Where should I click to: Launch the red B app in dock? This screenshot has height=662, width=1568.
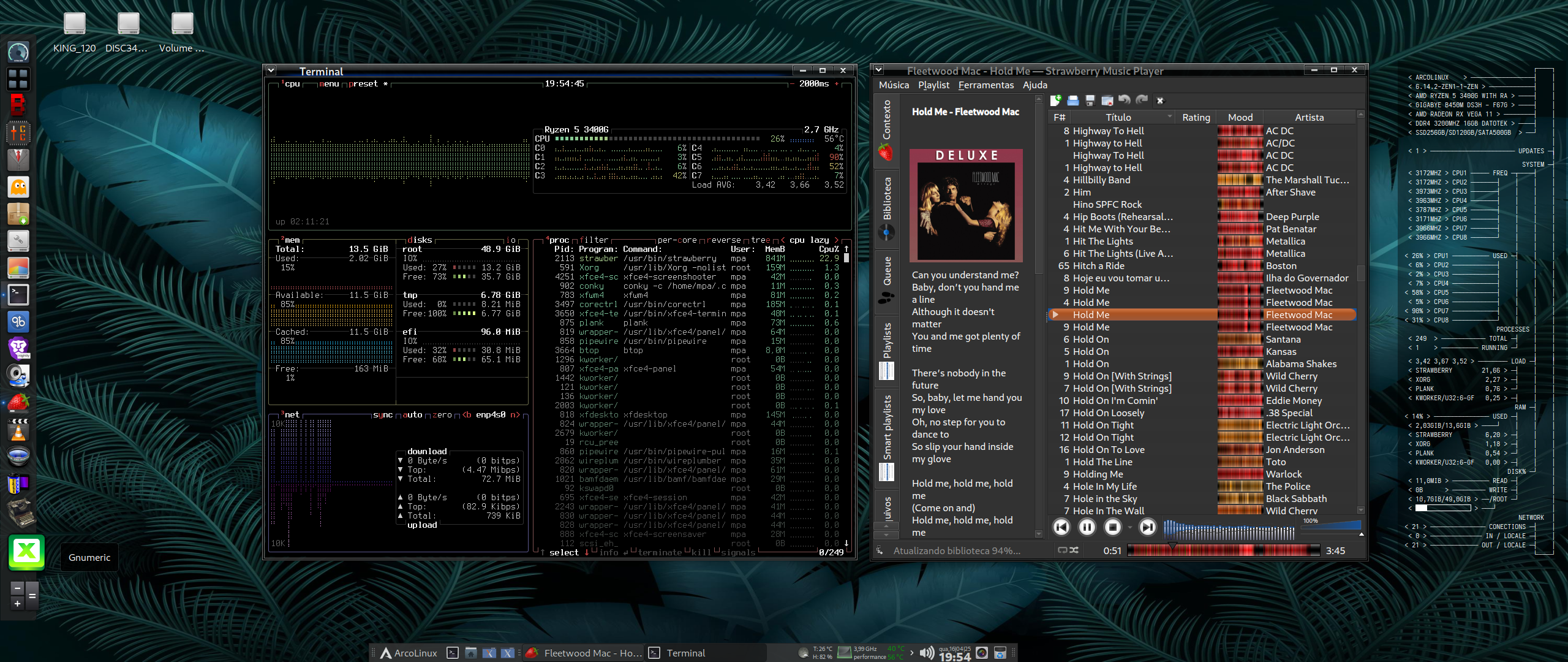18,105
